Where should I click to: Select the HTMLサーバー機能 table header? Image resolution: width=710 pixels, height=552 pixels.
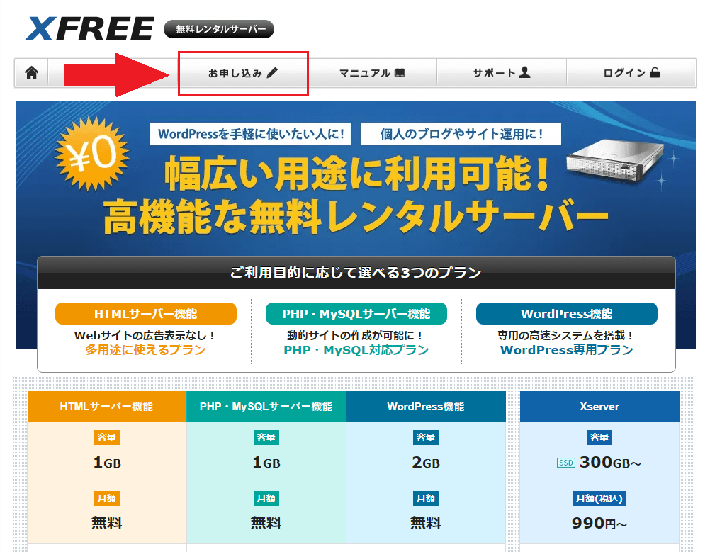[107, 406]
